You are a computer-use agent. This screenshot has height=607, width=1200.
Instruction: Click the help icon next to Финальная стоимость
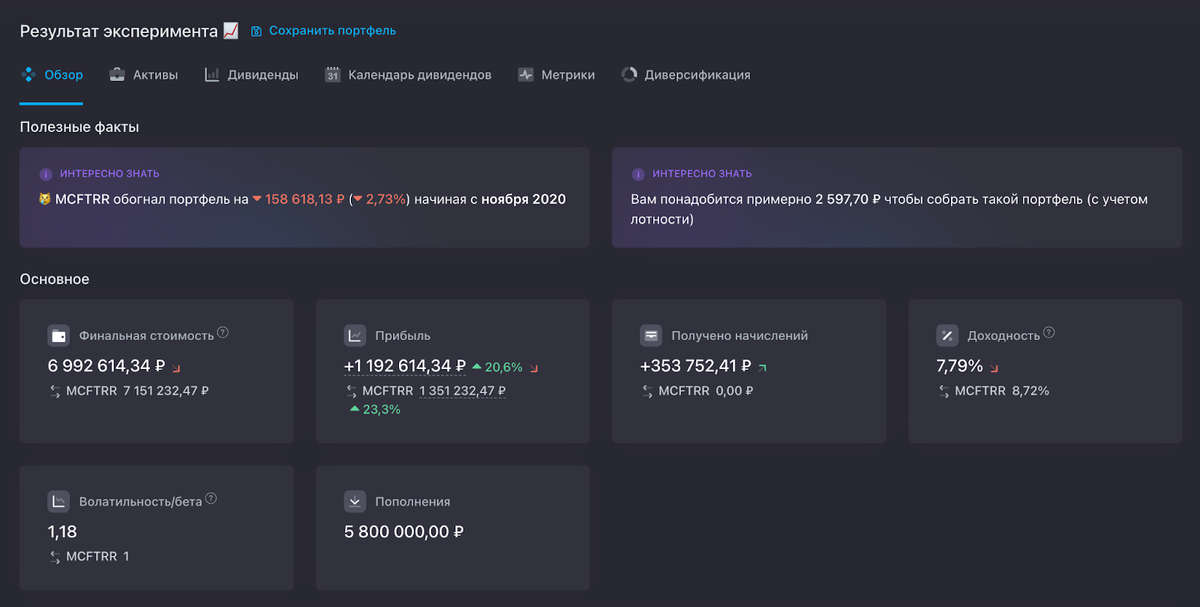pos(223,332)
